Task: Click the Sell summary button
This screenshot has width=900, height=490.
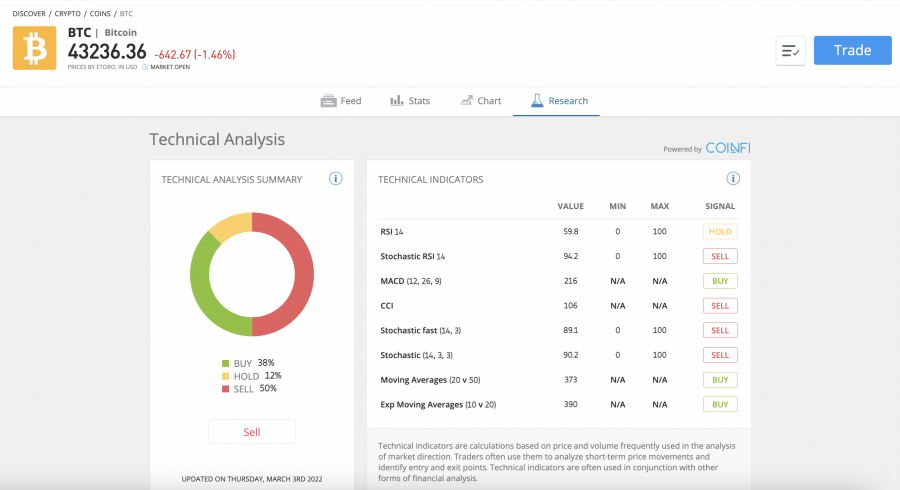Action: (252, 431)
